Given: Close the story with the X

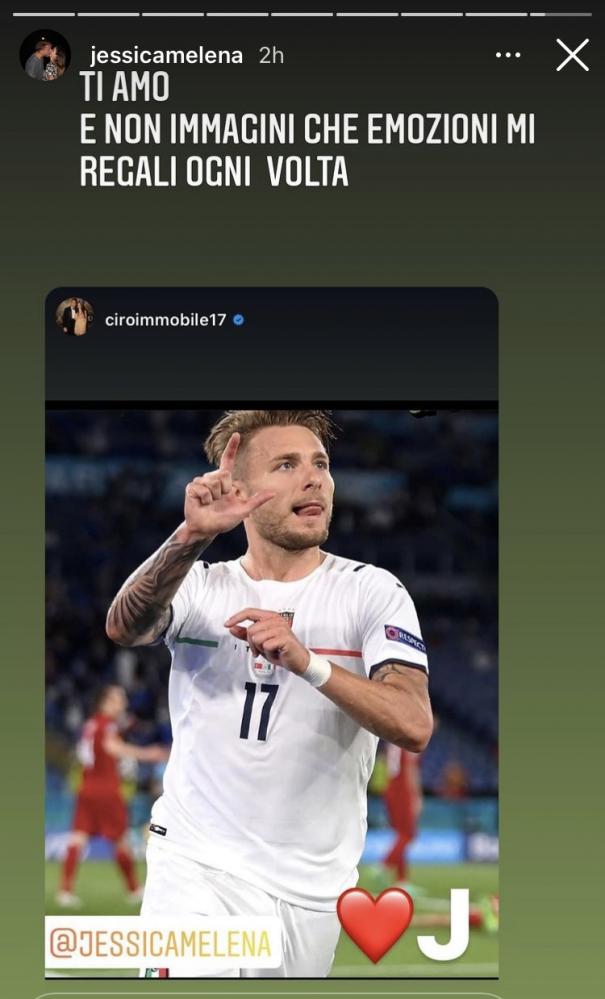Looking at the screenshot, I should (x=573, y=55).
